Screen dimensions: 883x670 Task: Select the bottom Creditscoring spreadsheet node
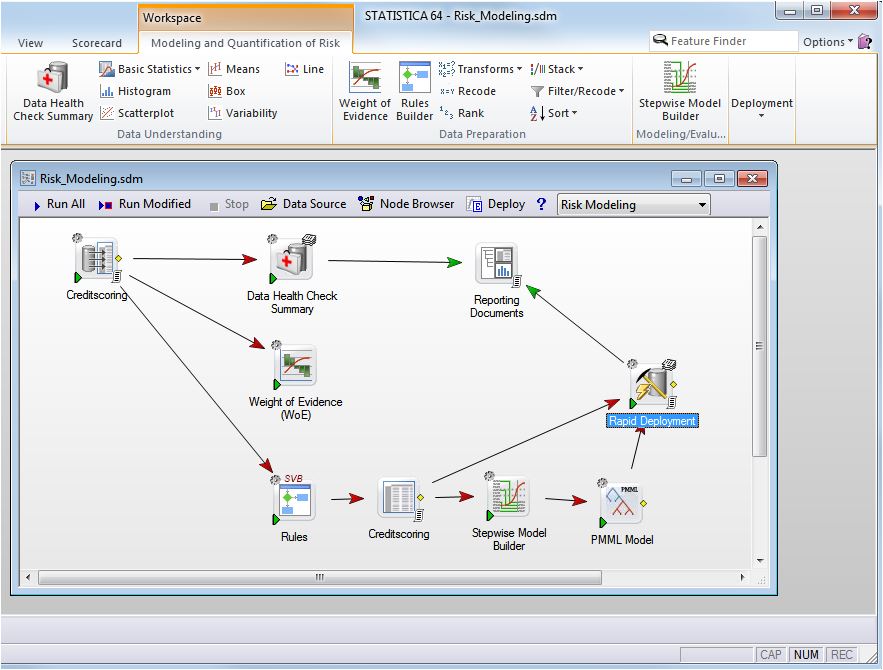(398, 498)
